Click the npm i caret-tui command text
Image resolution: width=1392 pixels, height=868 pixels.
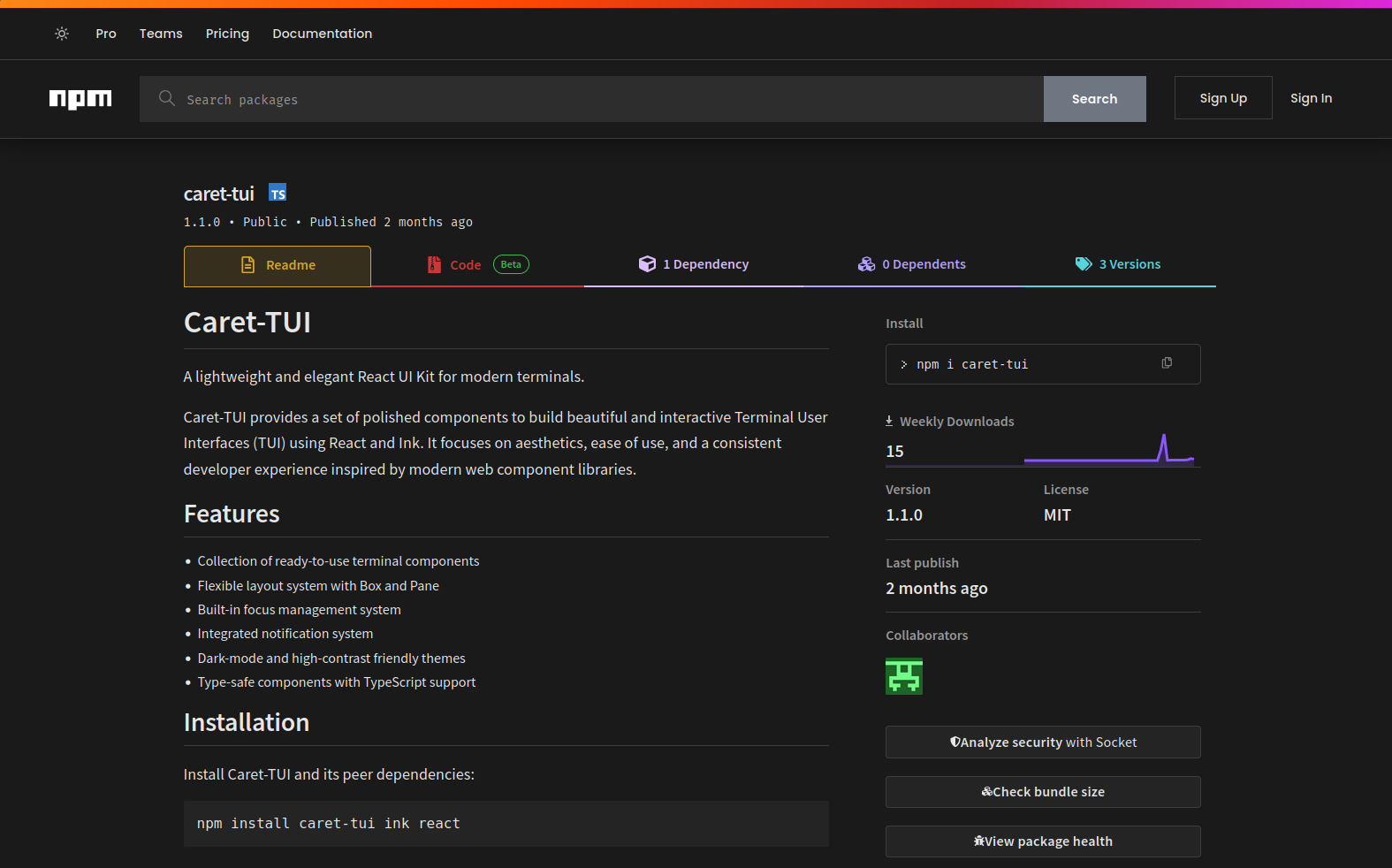[x=972, y=364]
